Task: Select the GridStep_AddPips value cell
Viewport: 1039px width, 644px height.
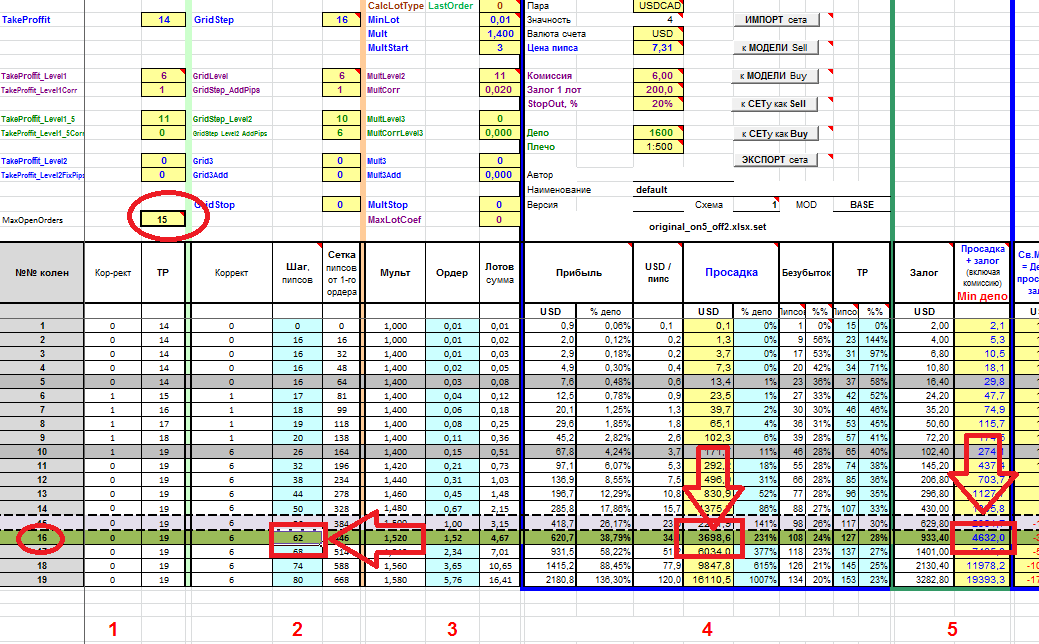Action: tap(341, 89)
